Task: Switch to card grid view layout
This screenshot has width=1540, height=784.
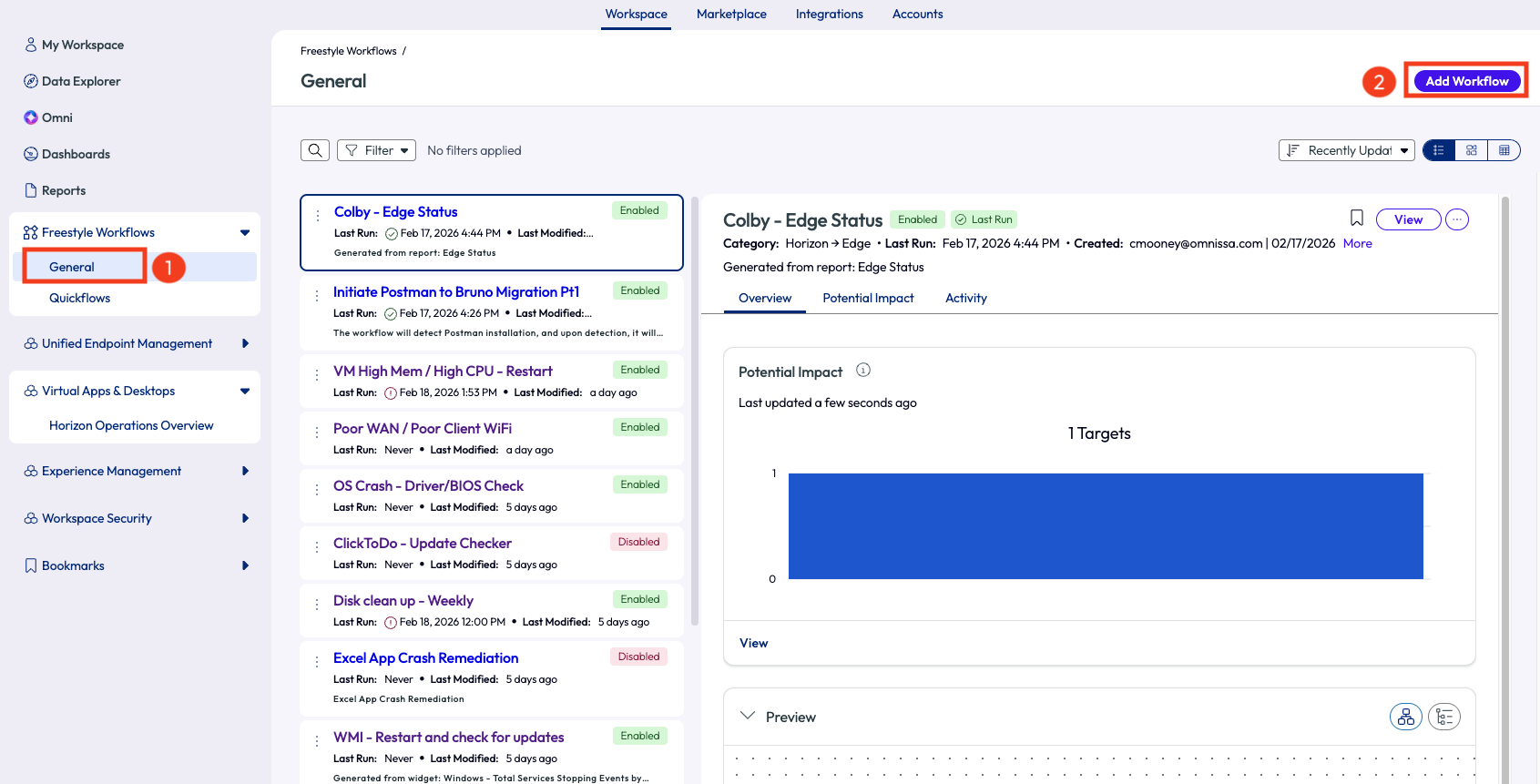Action: 1472,150
